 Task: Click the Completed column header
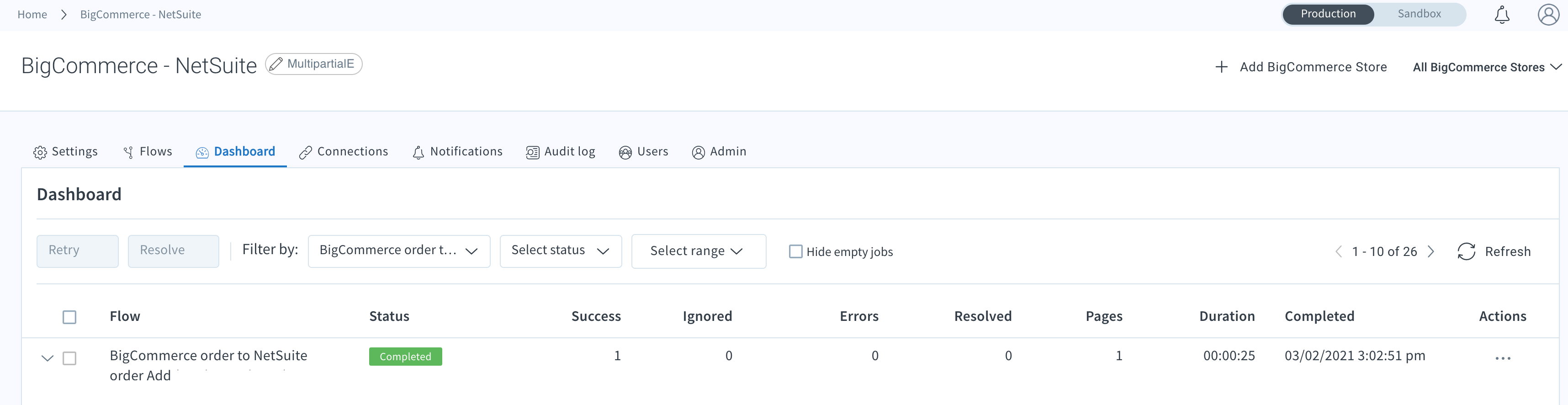click(x=1319, y=316)
